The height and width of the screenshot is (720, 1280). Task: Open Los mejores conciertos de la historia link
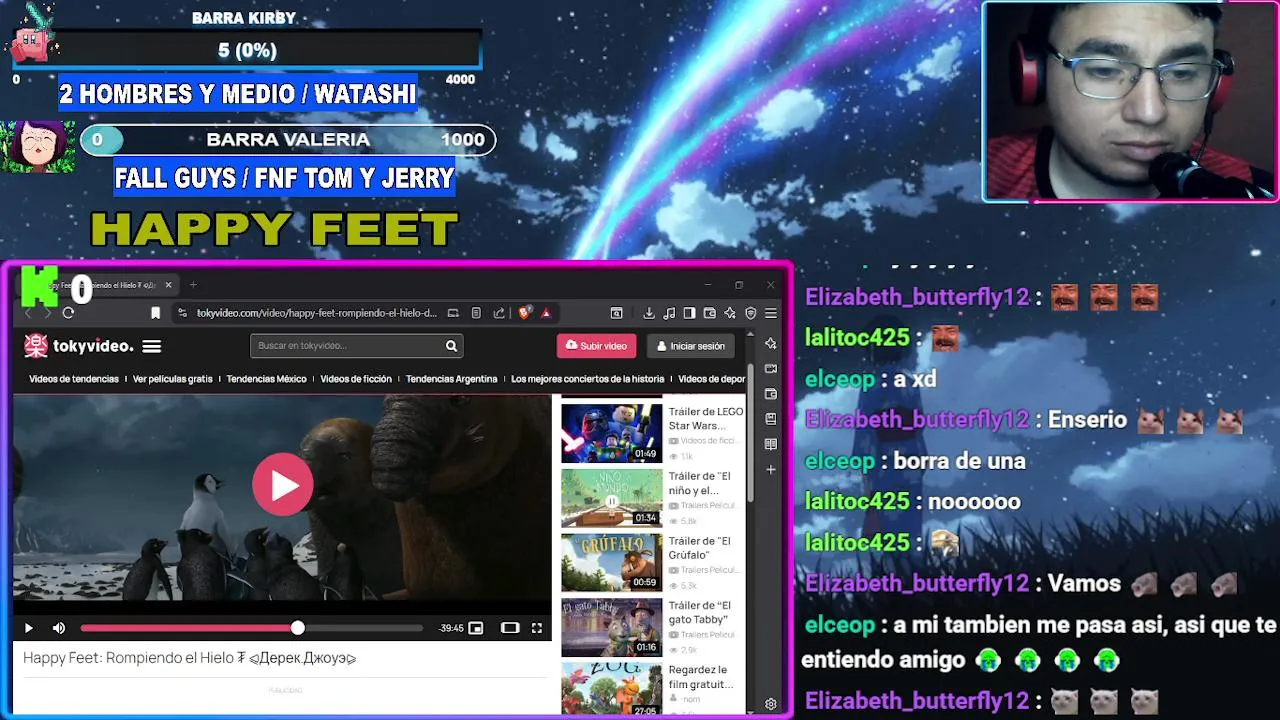[x=587, y=379]
